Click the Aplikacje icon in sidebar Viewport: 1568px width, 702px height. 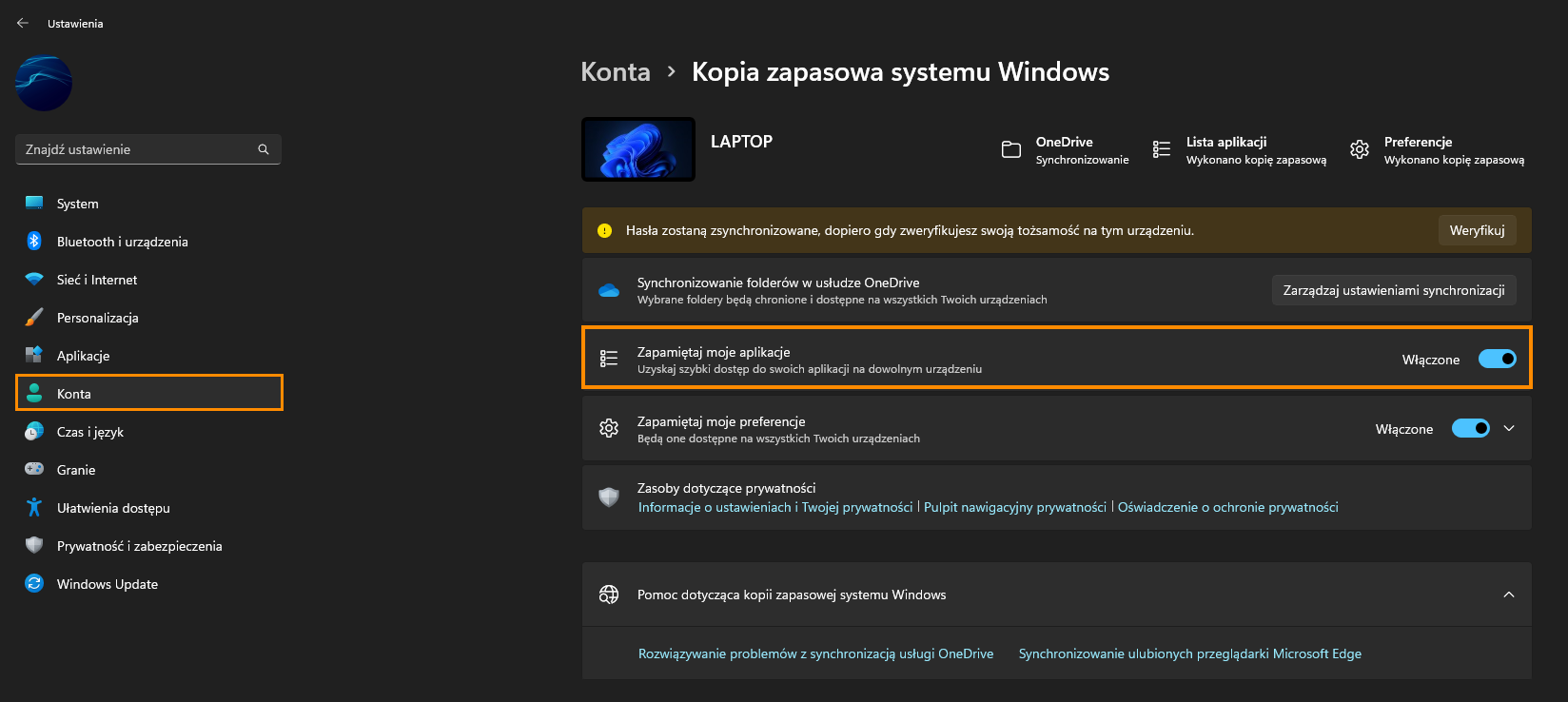34,355
